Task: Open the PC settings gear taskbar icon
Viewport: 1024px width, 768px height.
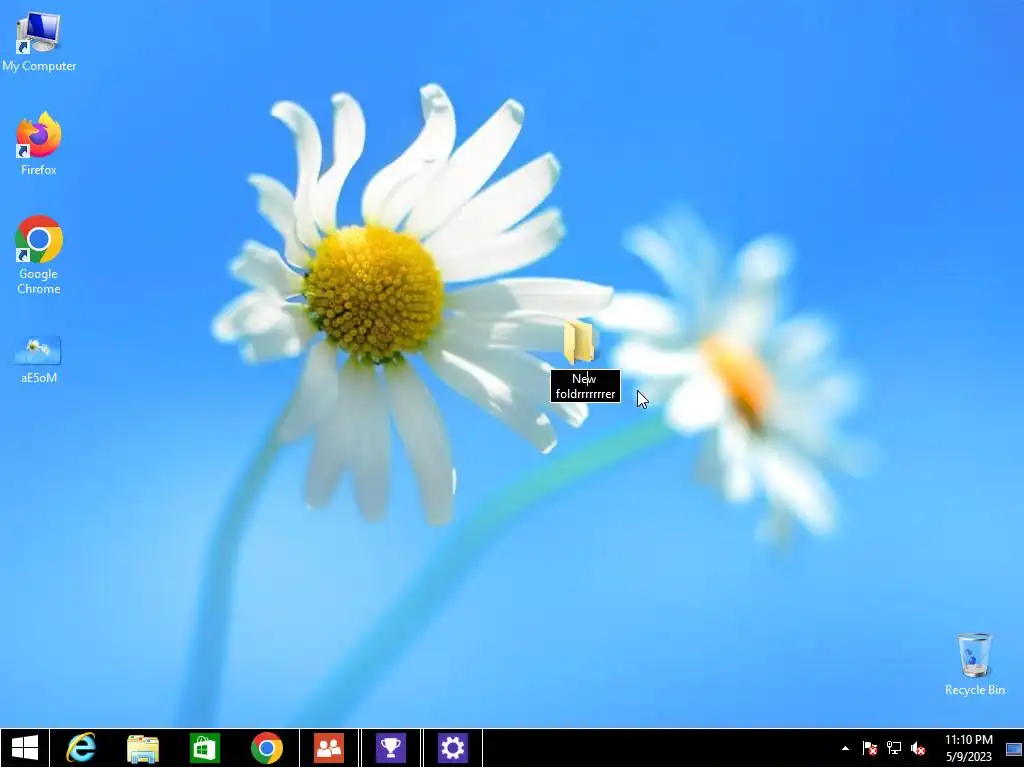Action: pyautogui.click(x=453, y=748)
